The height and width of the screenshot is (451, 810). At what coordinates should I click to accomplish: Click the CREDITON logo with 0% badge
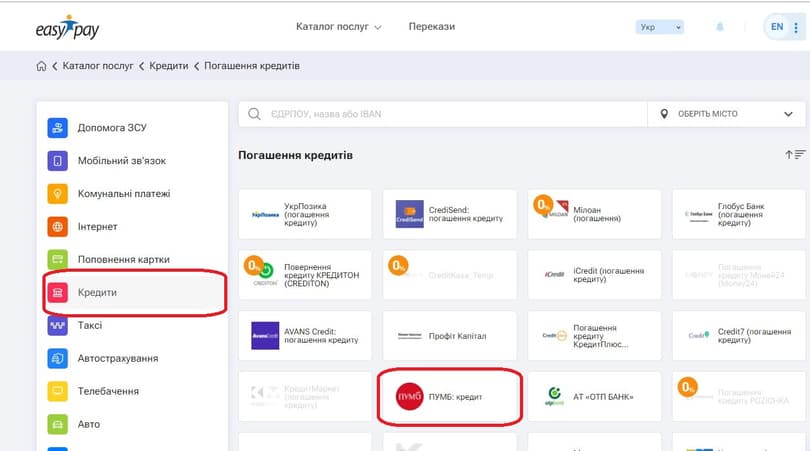(261, 271)
